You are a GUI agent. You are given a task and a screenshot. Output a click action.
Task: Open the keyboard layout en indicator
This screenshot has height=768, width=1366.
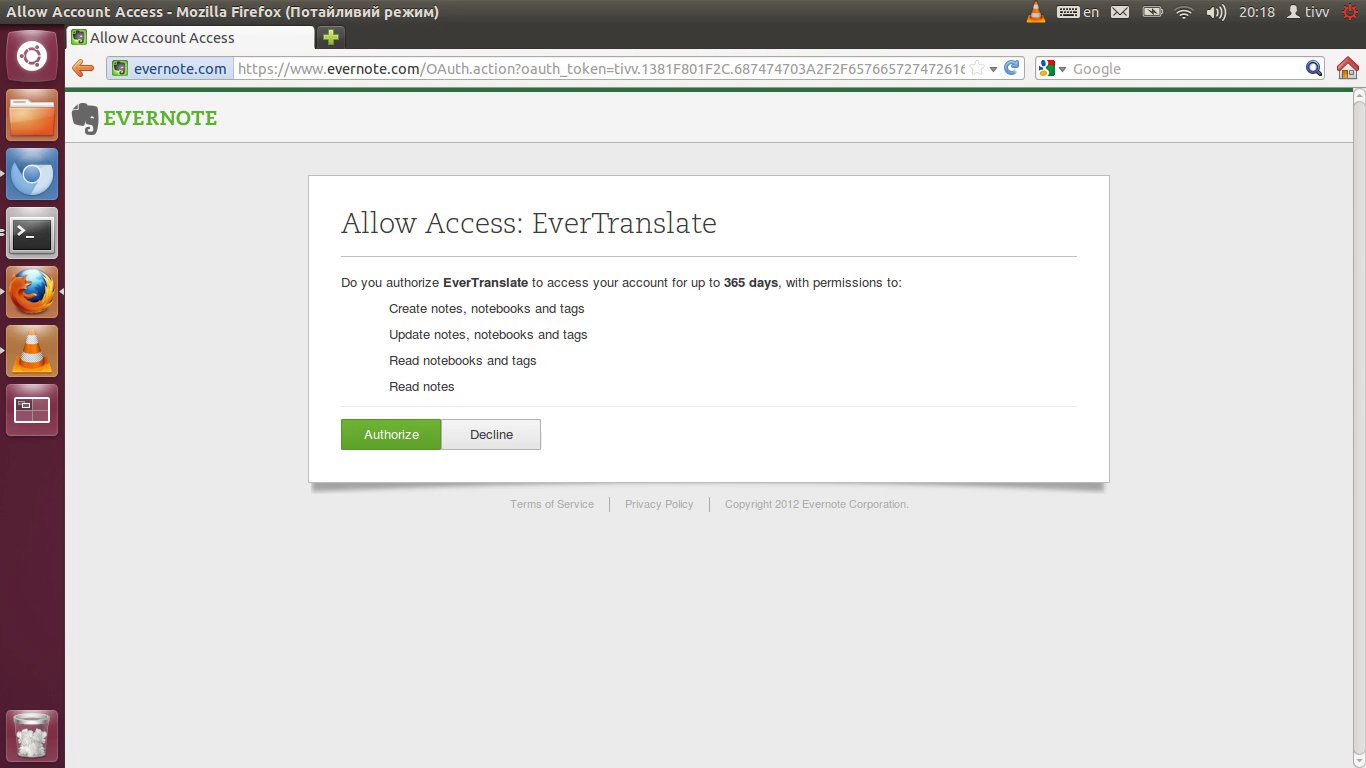point(1078,12)
